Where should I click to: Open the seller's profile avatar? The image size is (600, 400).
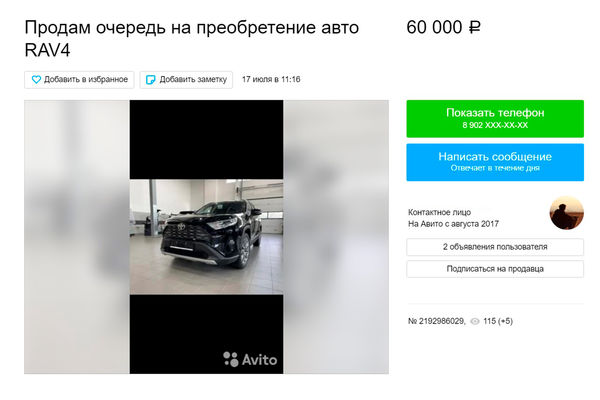tap(566, 213)
